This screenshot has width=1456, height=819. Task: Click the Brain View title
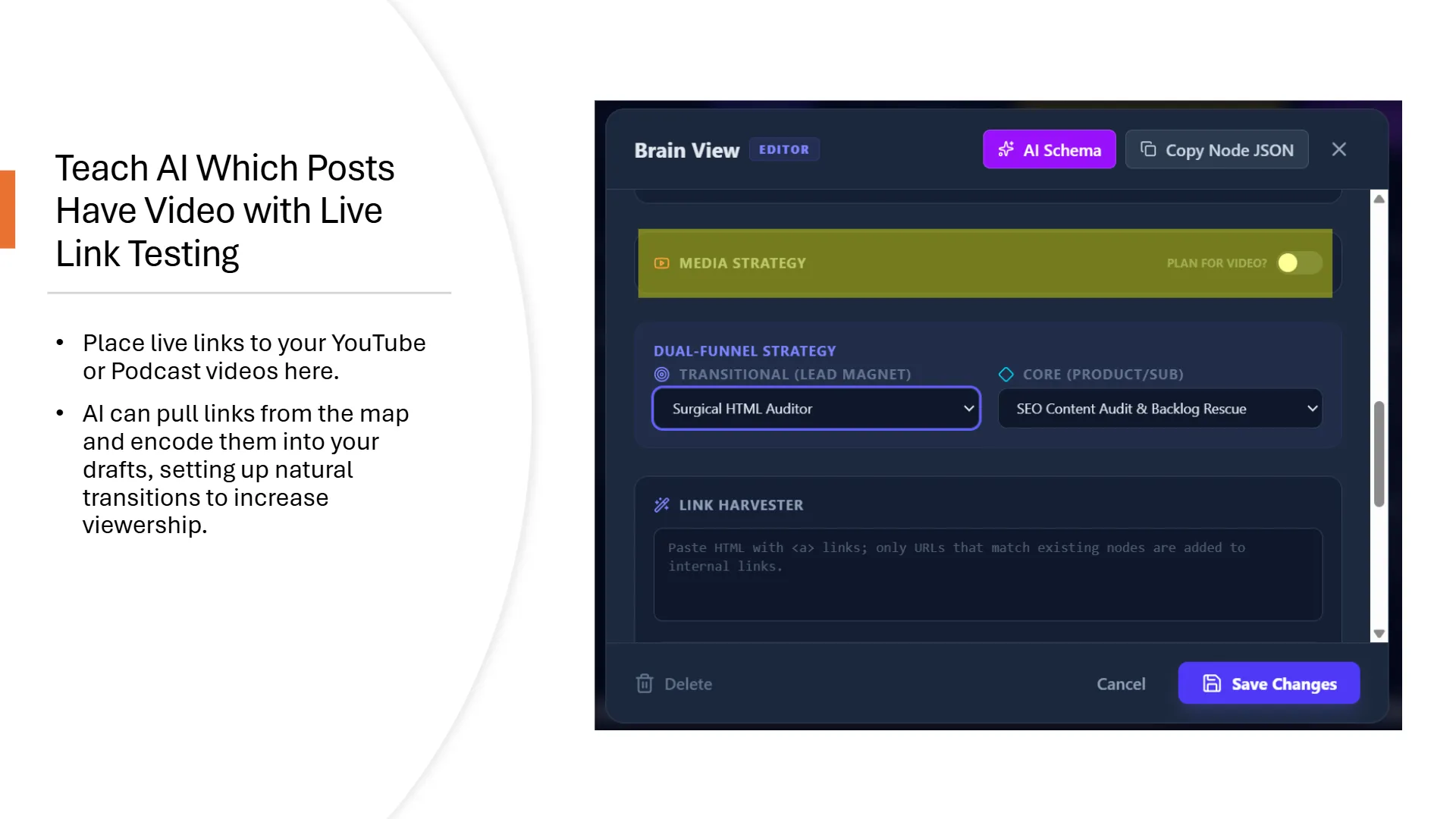(x=687, y=150)
